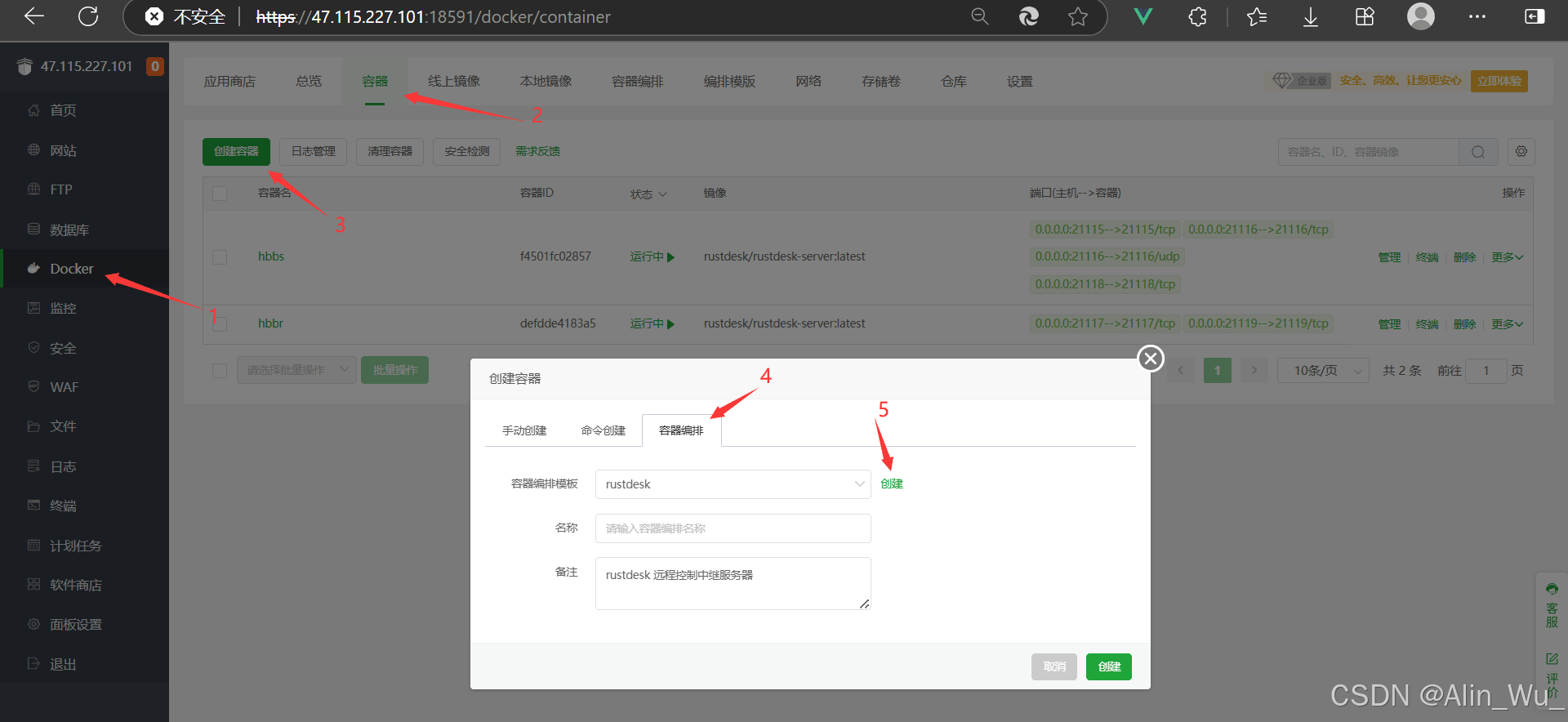1568x722 pixels.
Task: Click the 日志管理 button
Action: (x=313, y=152)
